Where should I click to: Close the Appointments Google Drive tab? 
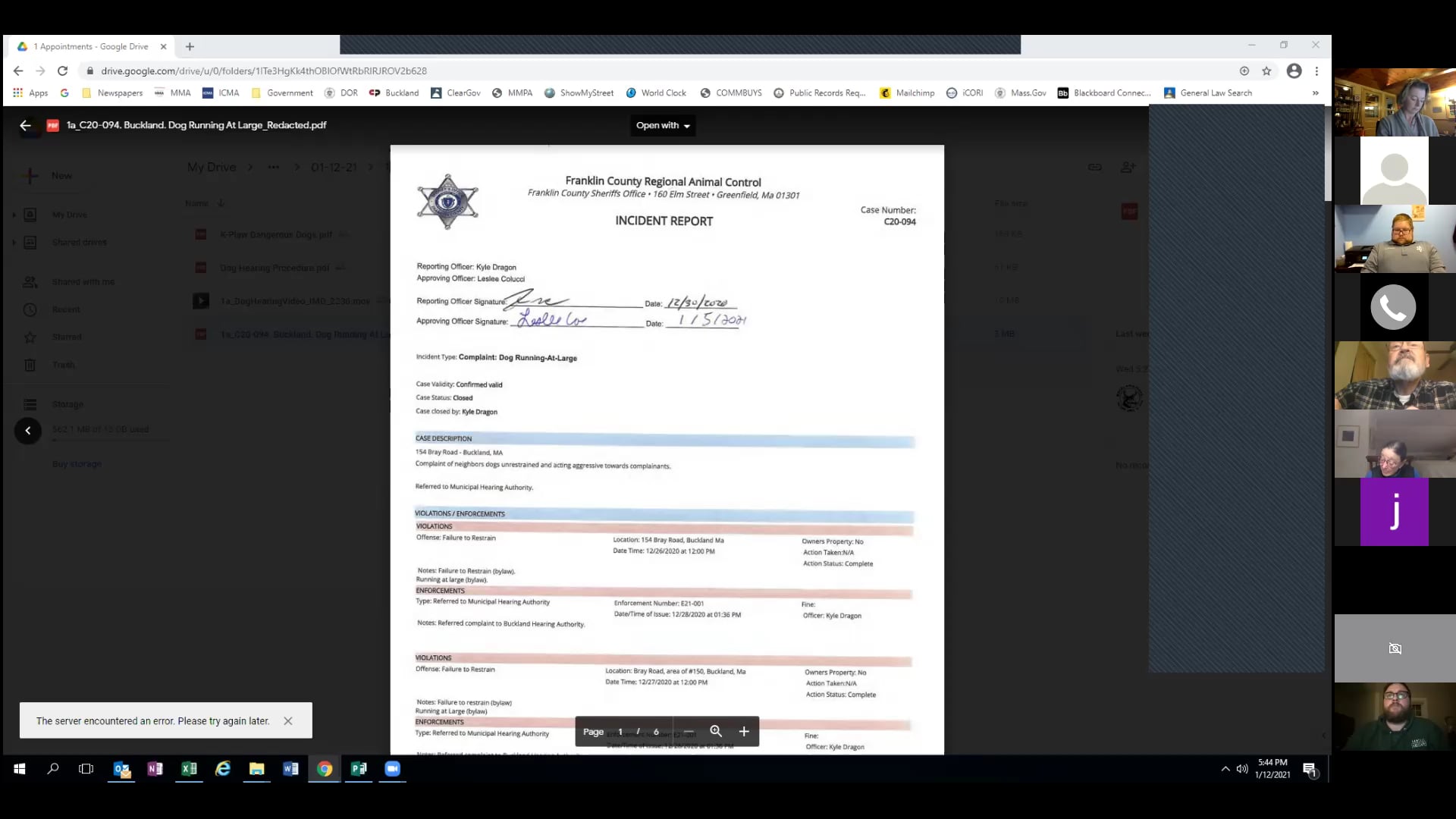coord(163,46)
